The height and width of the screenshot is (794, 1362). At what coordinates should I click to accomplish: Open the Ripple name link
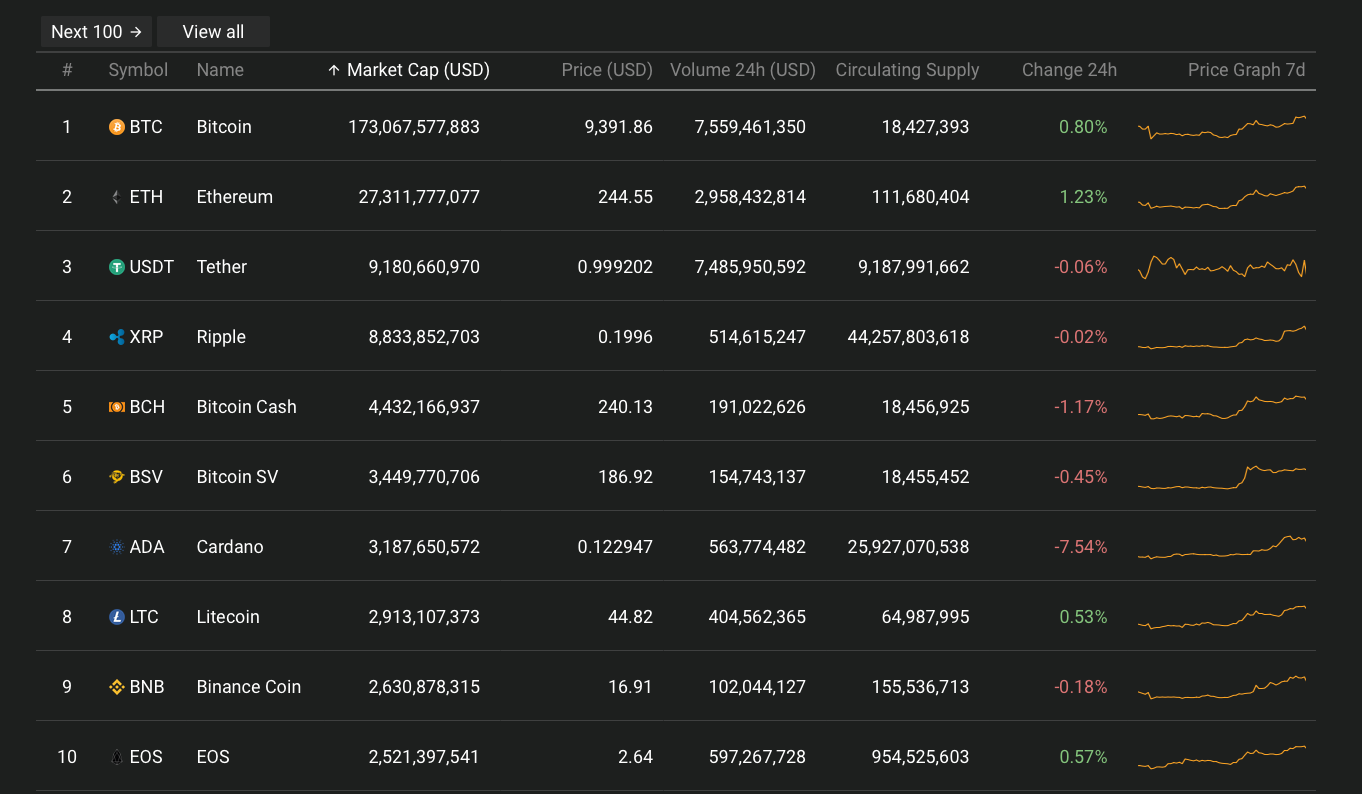pyautogui.click(x=221, y=337)
